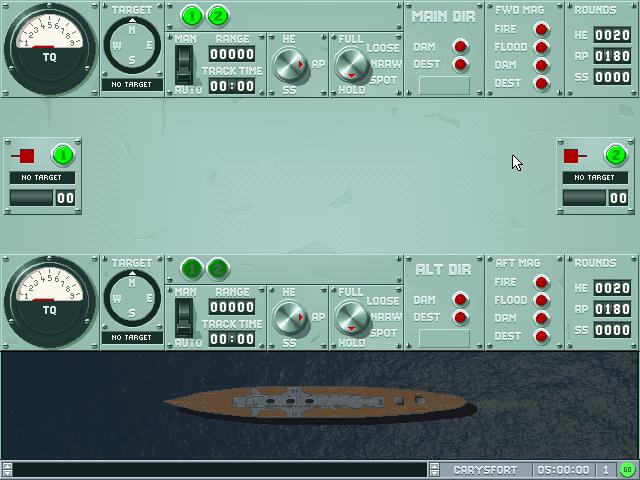Click turret 2 button in alt director panel
640x480 pixels.
pos(217,268)
